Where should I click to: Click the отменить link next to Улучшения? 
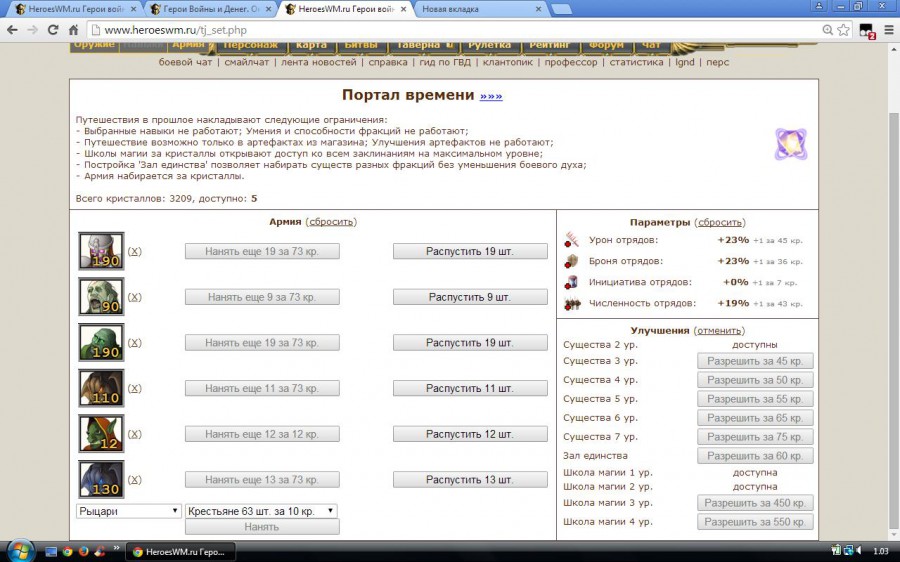(x=719, y=330)
